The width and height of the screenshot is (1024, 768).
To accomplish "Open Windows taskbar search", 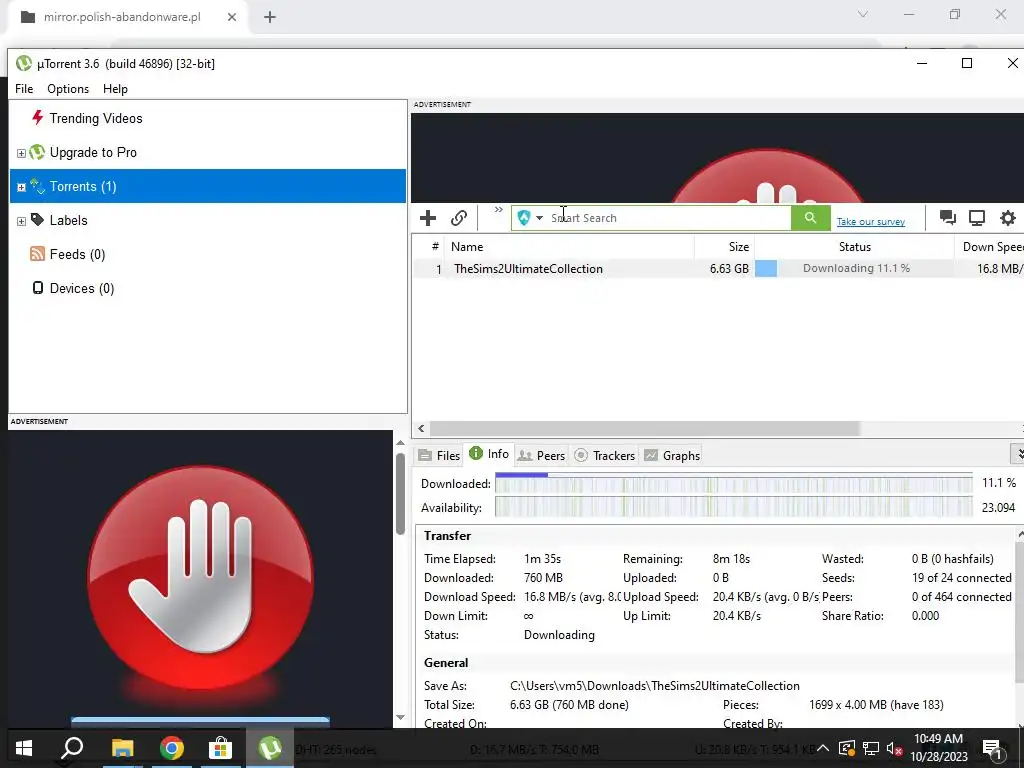I will coord(72,748).
